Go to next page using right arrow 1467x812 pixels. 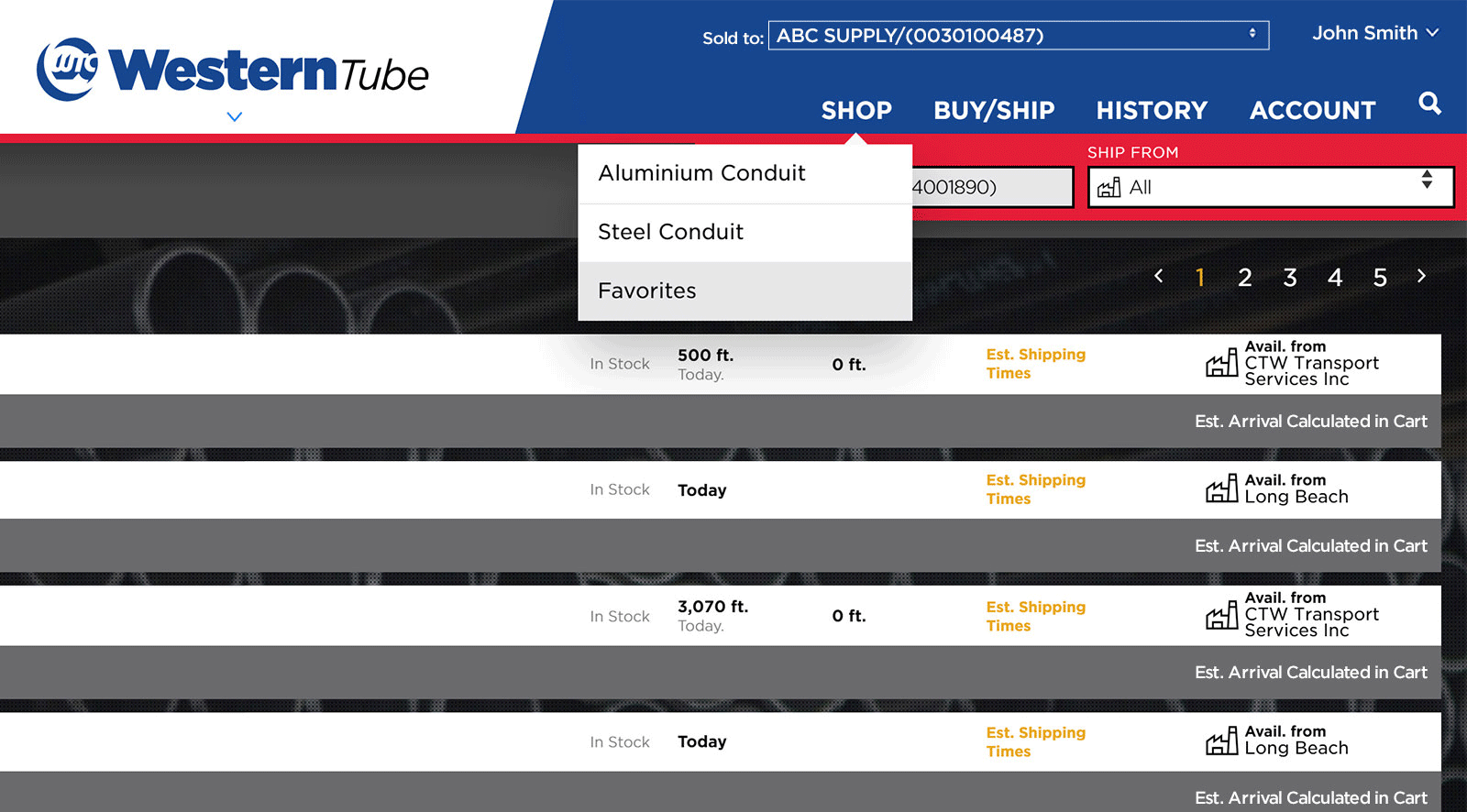click(x=1421, y=276)
